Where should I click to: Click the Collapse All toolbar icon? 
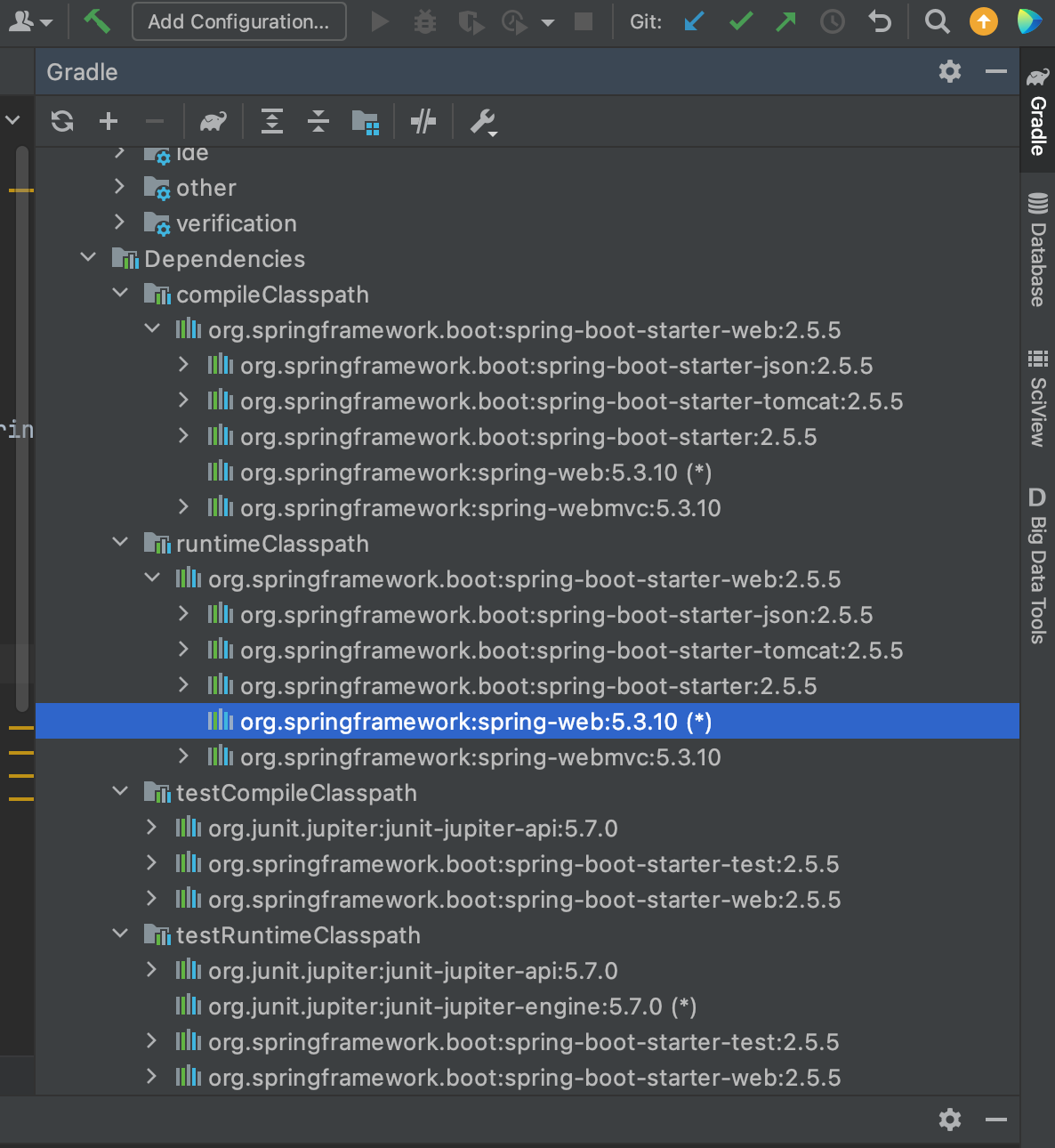coord(318,121)
